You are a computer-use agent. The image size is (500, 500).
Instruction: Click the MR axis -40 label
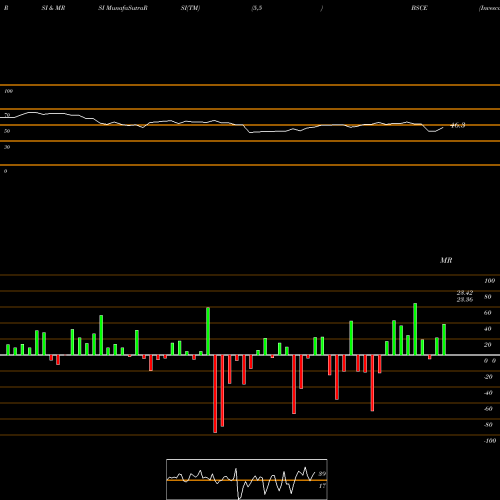[x=488, y=393]
